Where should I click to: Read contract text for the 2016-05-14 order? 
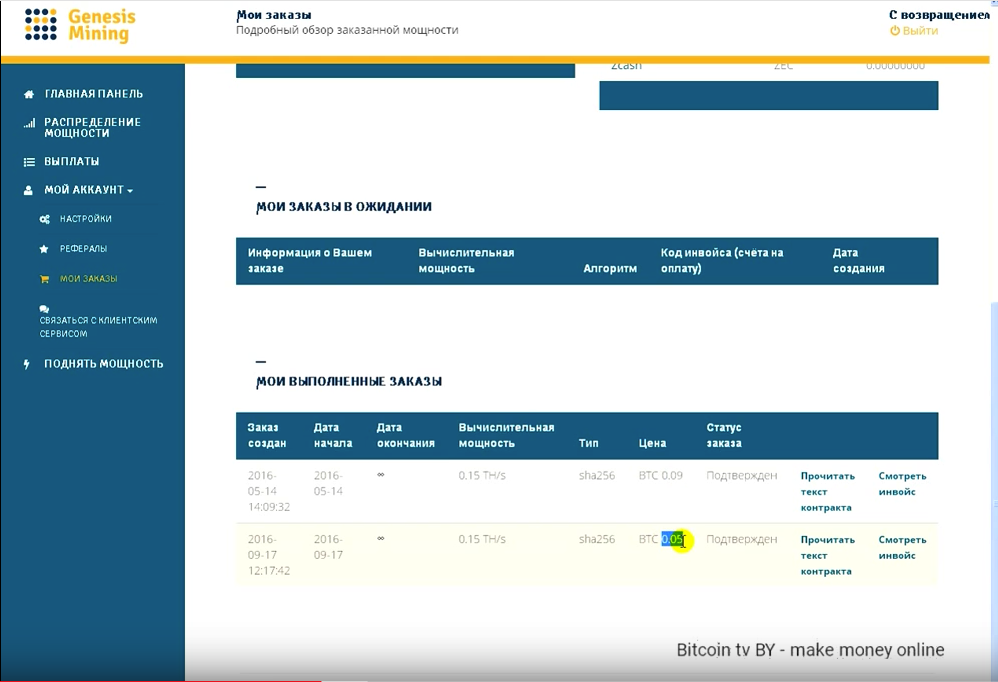coord(828,491)
